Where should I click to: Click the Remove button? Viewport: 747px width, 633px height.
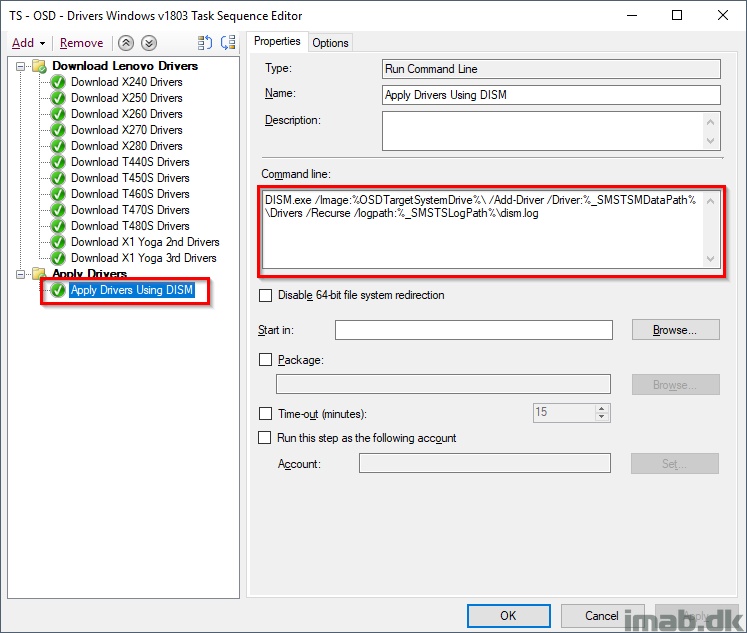click(81, 43)
